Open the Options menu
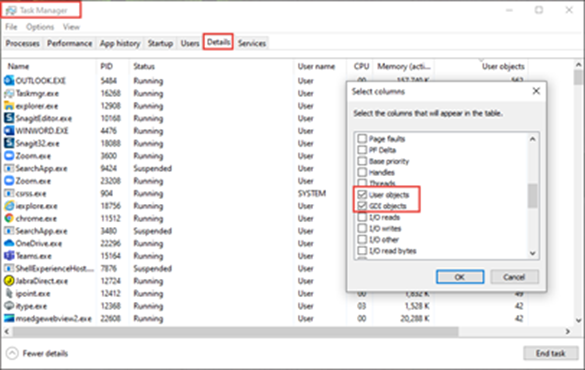The image size is (585, 370). (x=40, y=27)
